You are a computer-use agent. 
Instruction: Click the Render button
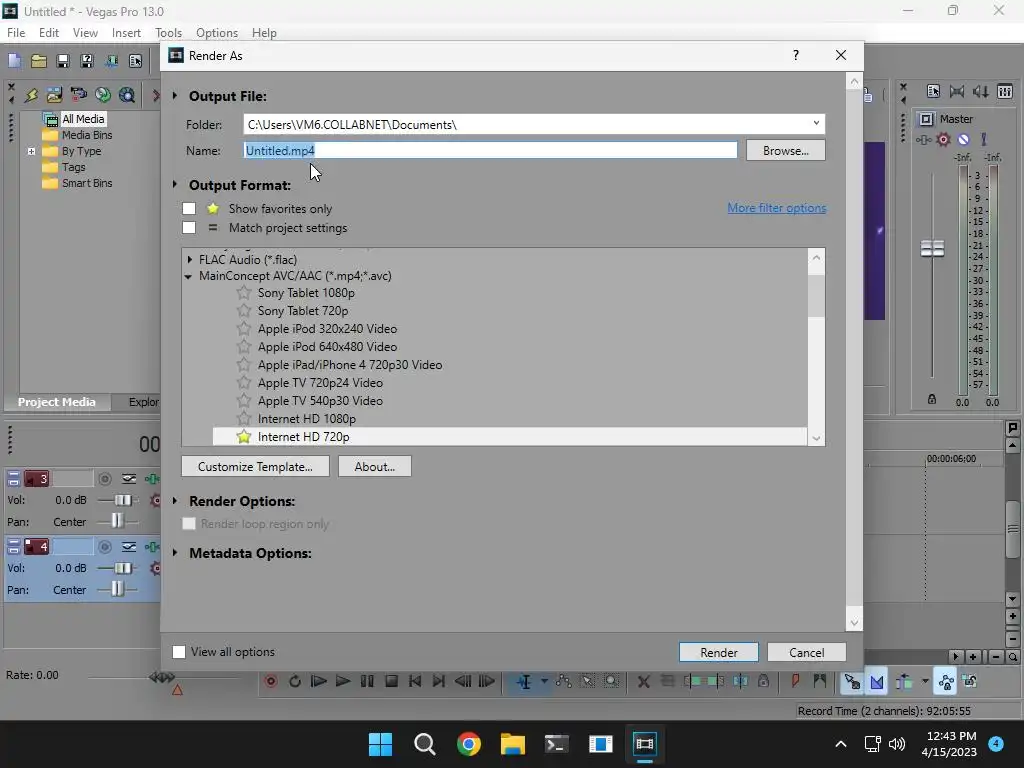click(718, 652)
